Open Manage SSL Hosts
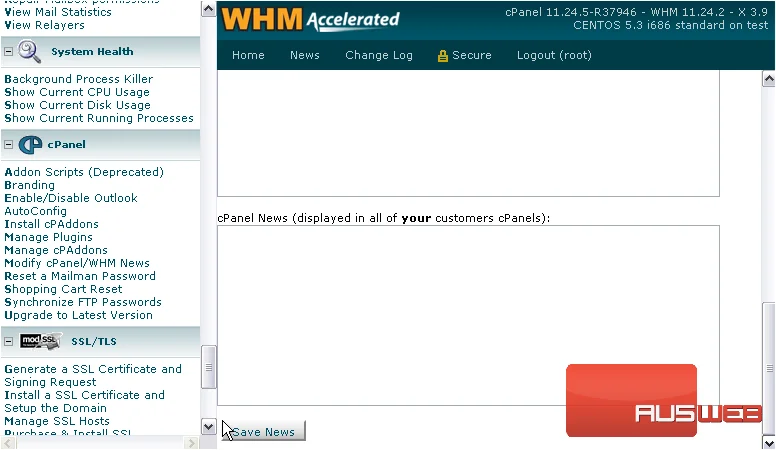This screenshot has height=450, width=776. 56,421
